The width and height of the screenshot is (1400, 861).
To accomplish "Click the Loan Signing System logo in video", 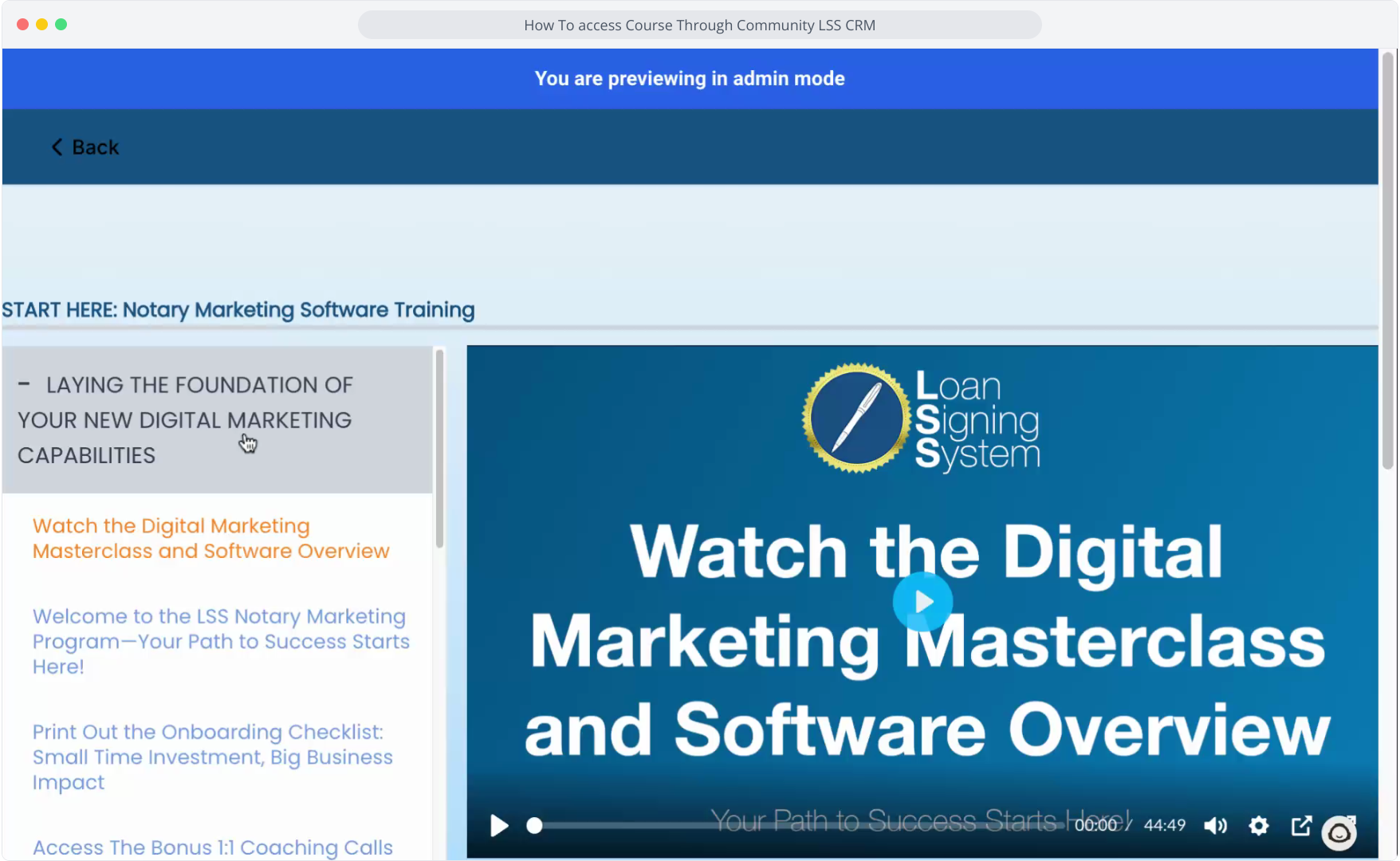I will [921, 419].
